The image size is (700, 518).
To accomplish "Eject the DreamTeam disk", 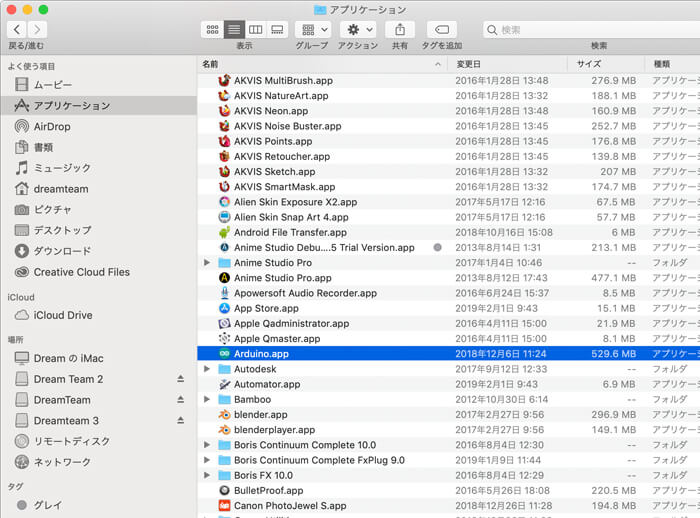I will tap(180, 399).
